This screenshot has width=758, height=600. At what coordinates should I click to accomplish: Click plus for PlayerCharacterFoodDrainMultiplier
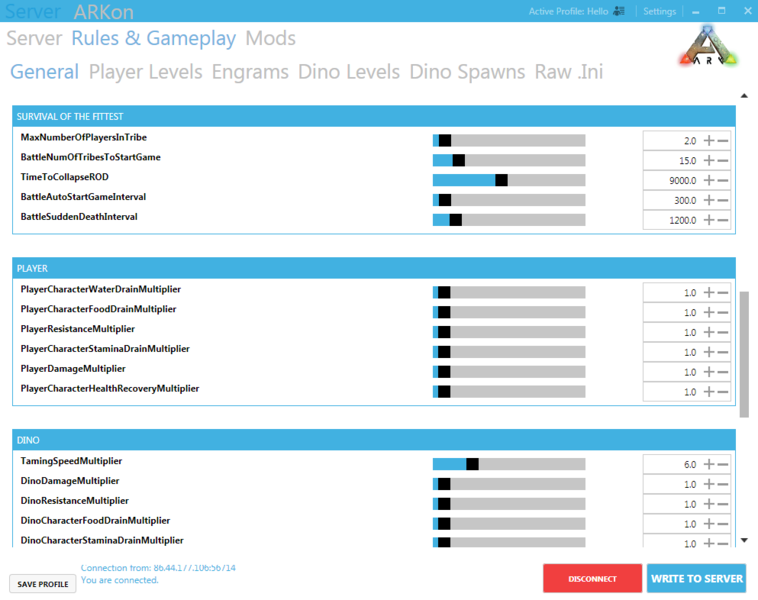pyautogui.click(x=709, y=312)
